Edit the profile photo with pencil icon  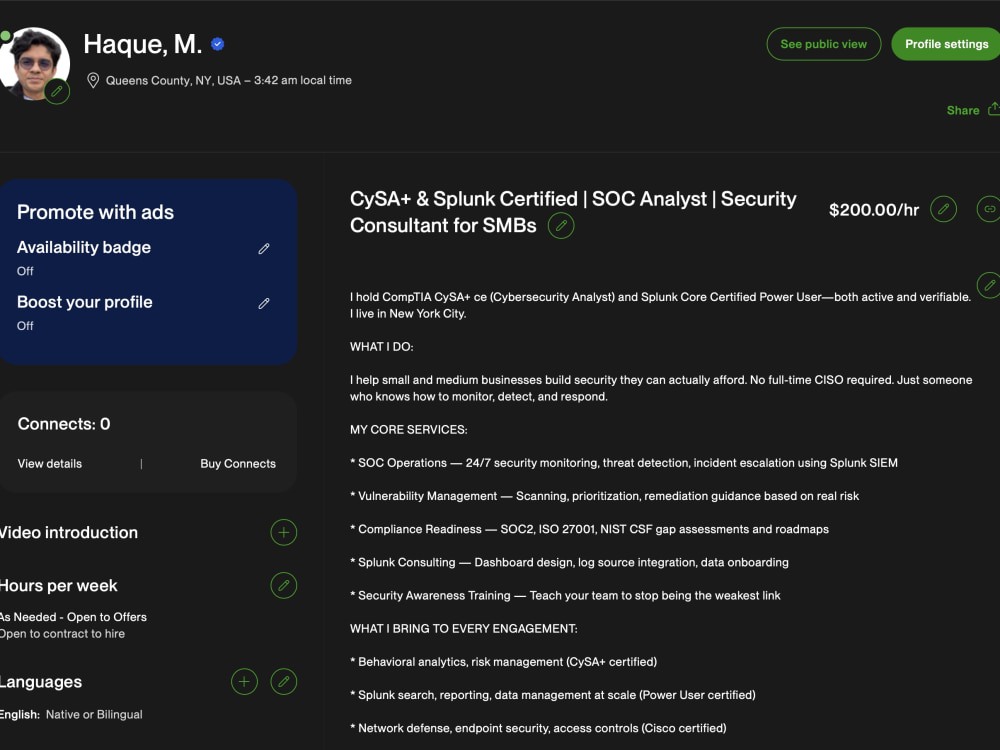click(57, 91)
